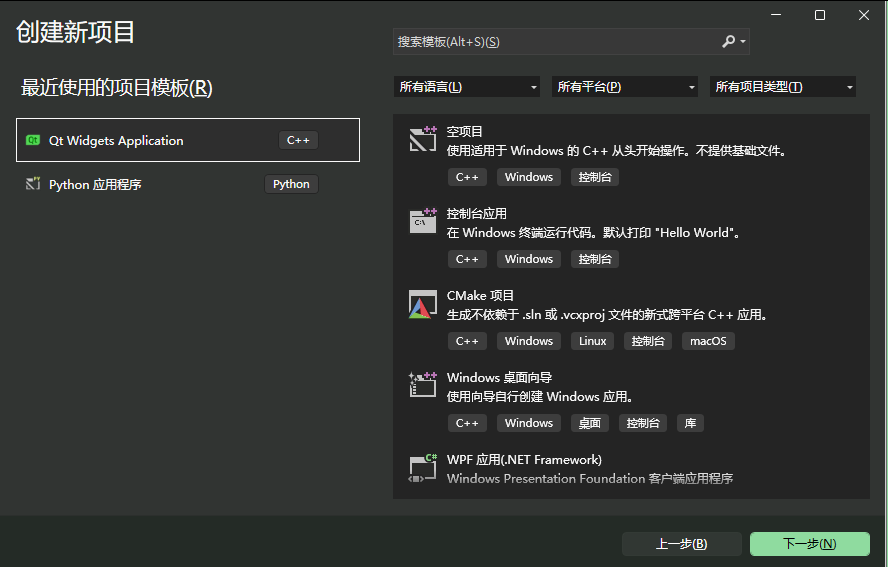The image size is (888, 567).
Task: Open the 所有项目类型 project type dropdown
Action: click(x=783, y=87)
